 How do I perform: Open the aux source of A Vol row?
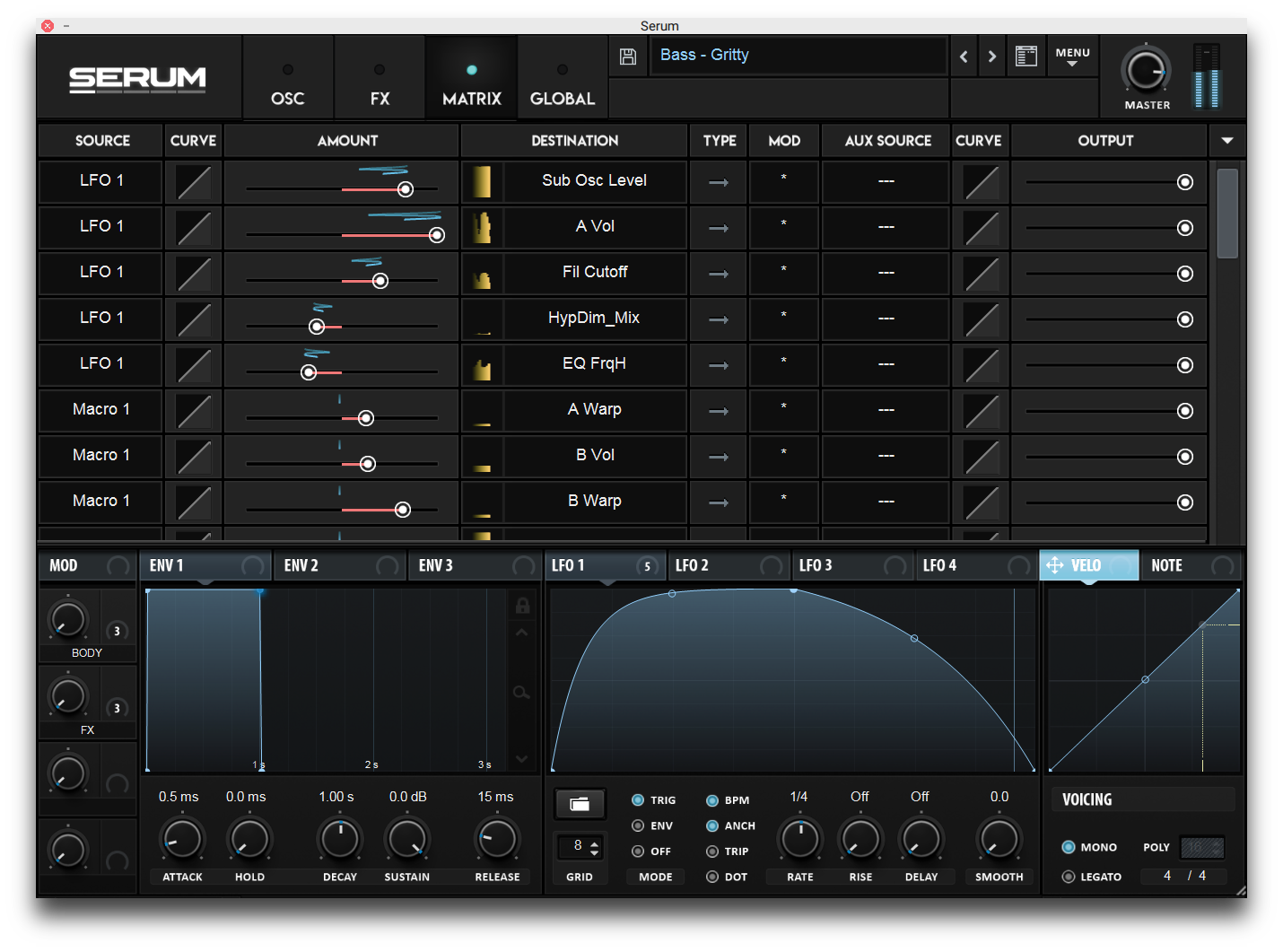[x=886, y=227]
